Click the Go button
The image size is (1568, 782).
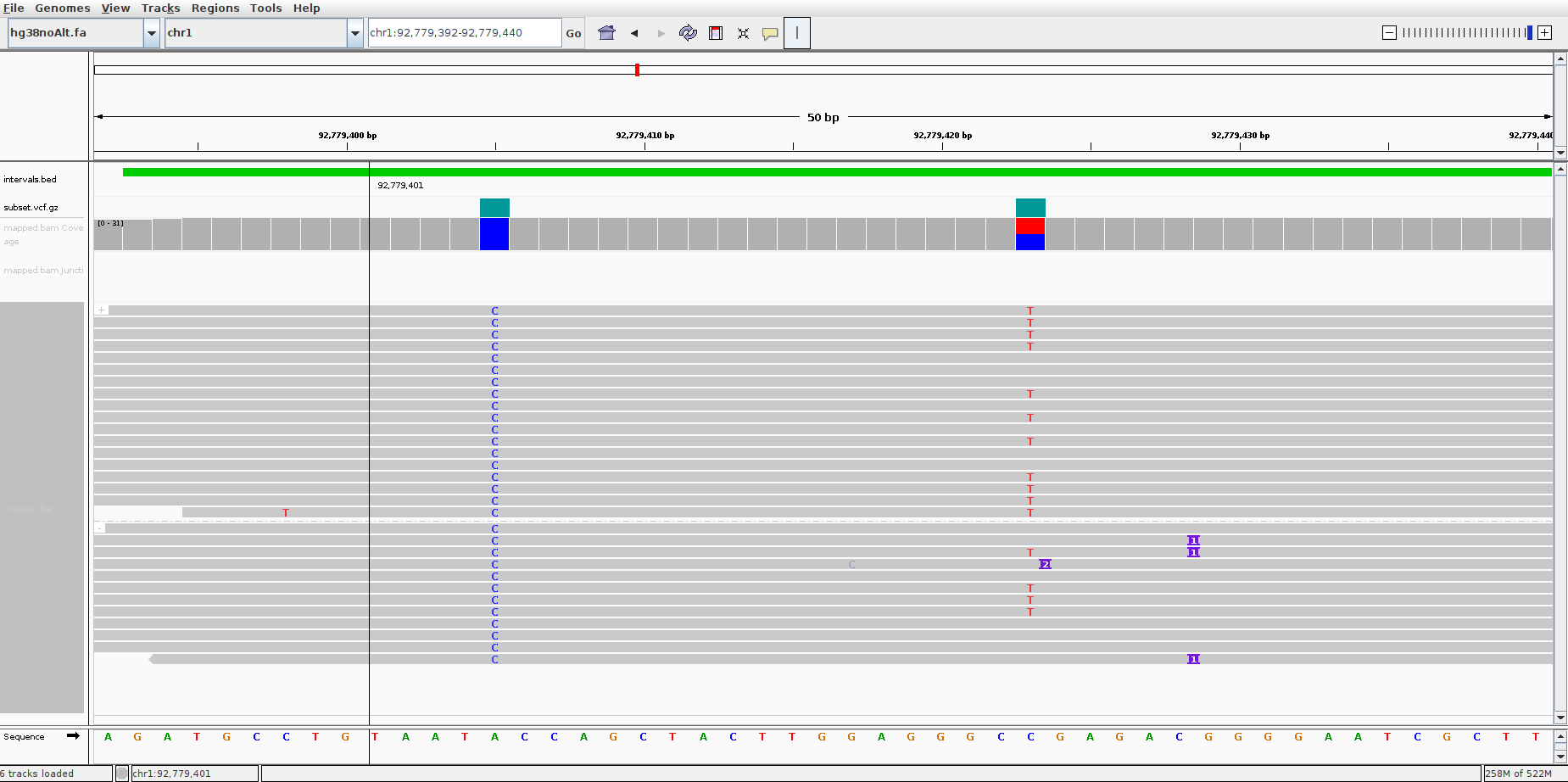tap(573, 33)
